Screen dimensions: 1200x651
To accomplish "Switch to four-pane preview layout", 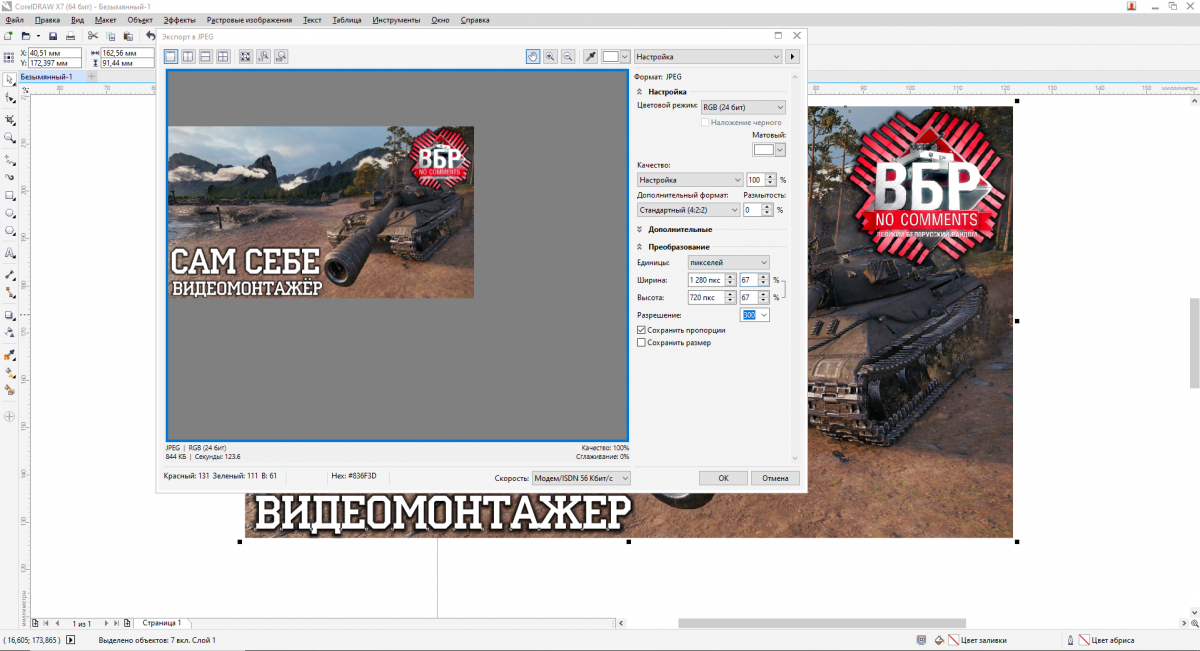I will point(223,57).
